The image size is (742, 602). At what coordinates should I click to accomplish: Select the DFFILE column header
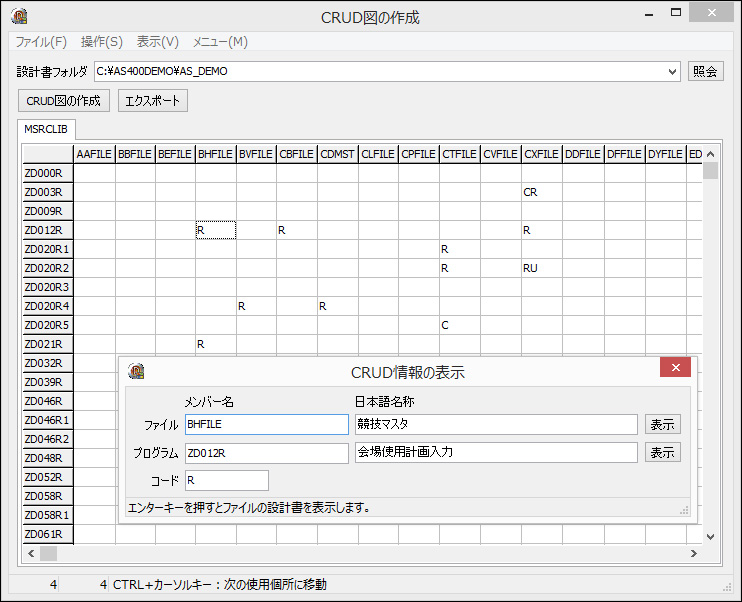624,154
